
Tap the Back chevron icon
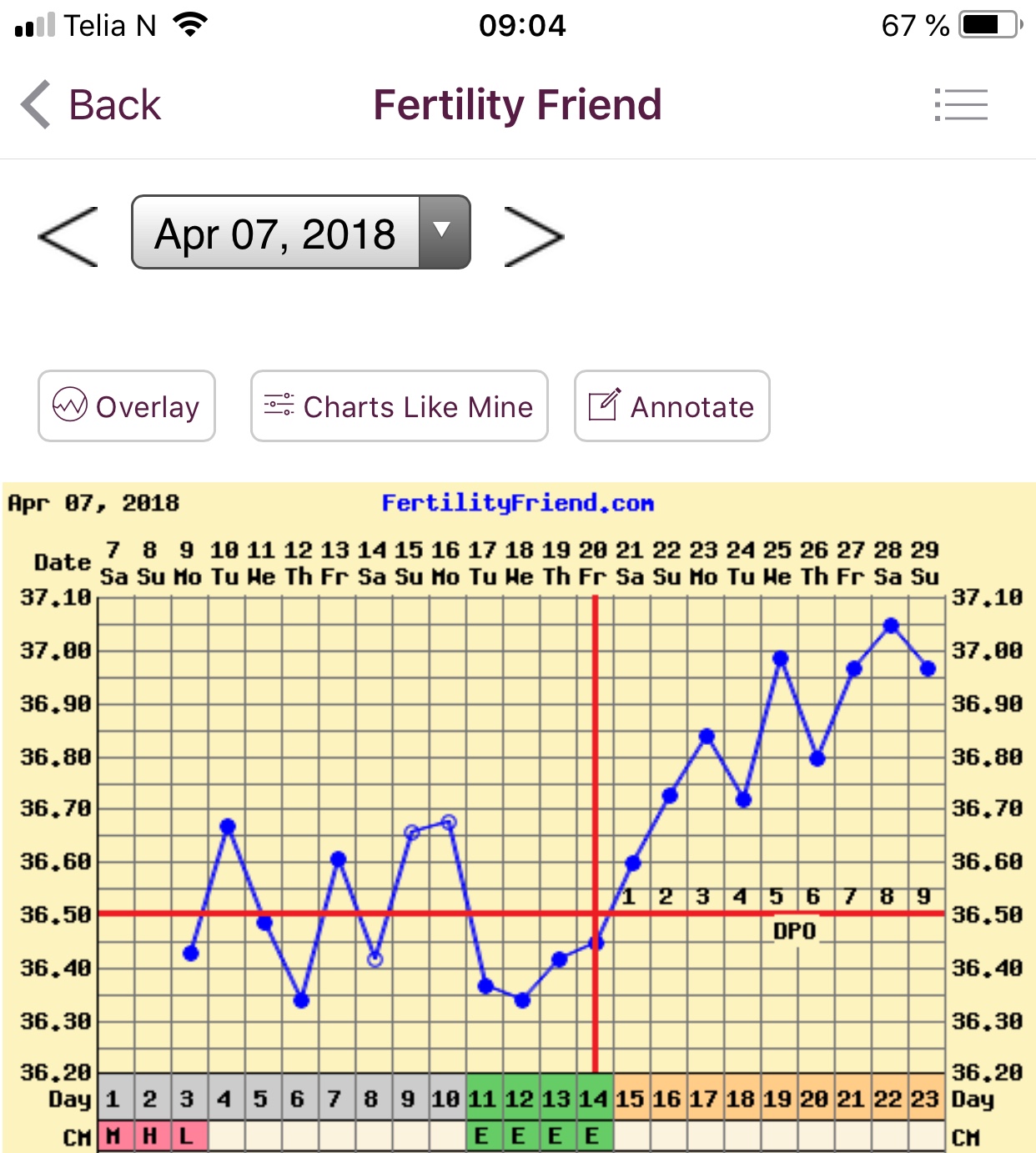pos(36,105)
